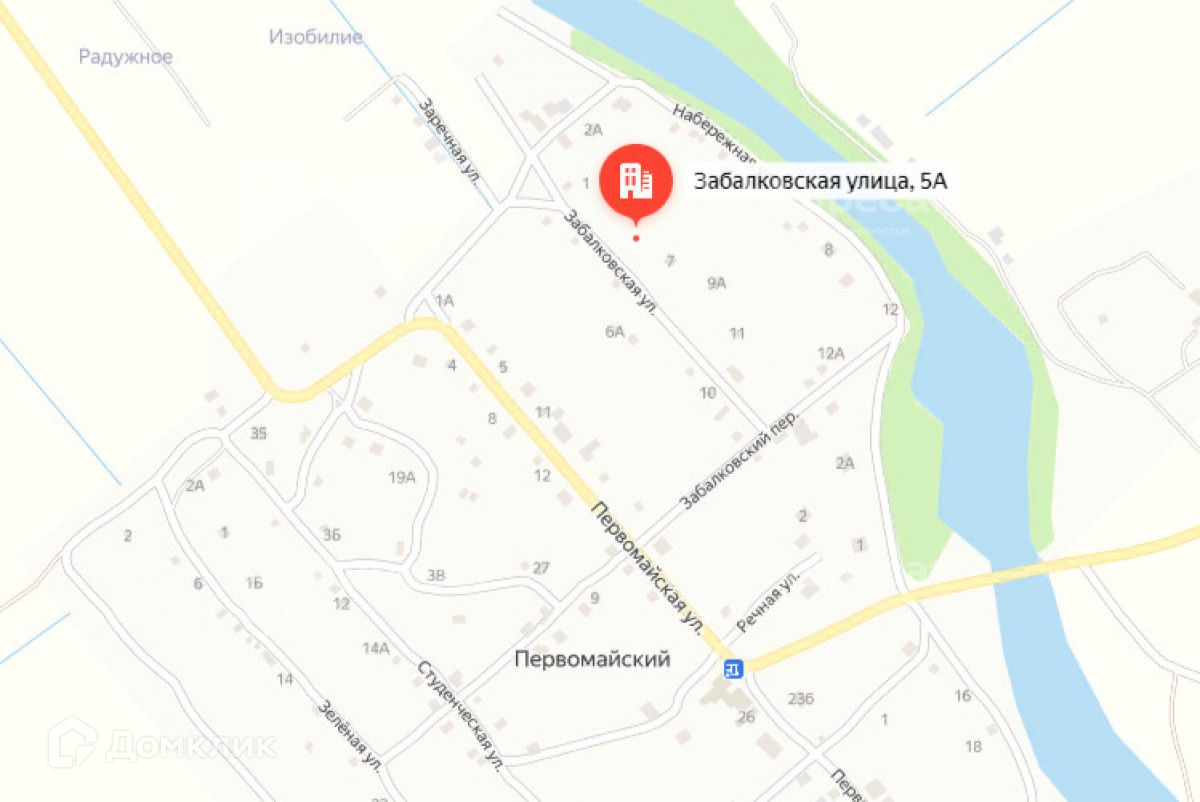This screenshot has width=1200, height=802.
Task: Click the Первомайский settlement name
Action: click(592, 659)
